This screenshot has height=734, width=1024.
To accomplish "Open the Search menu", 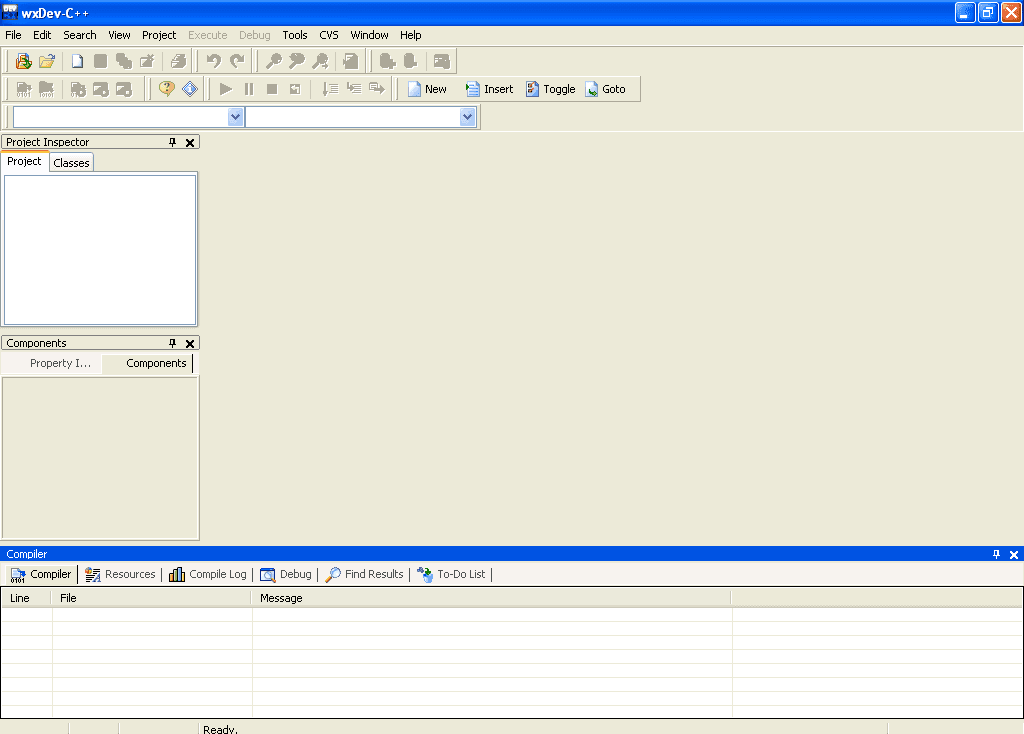I will coord(80,35).
